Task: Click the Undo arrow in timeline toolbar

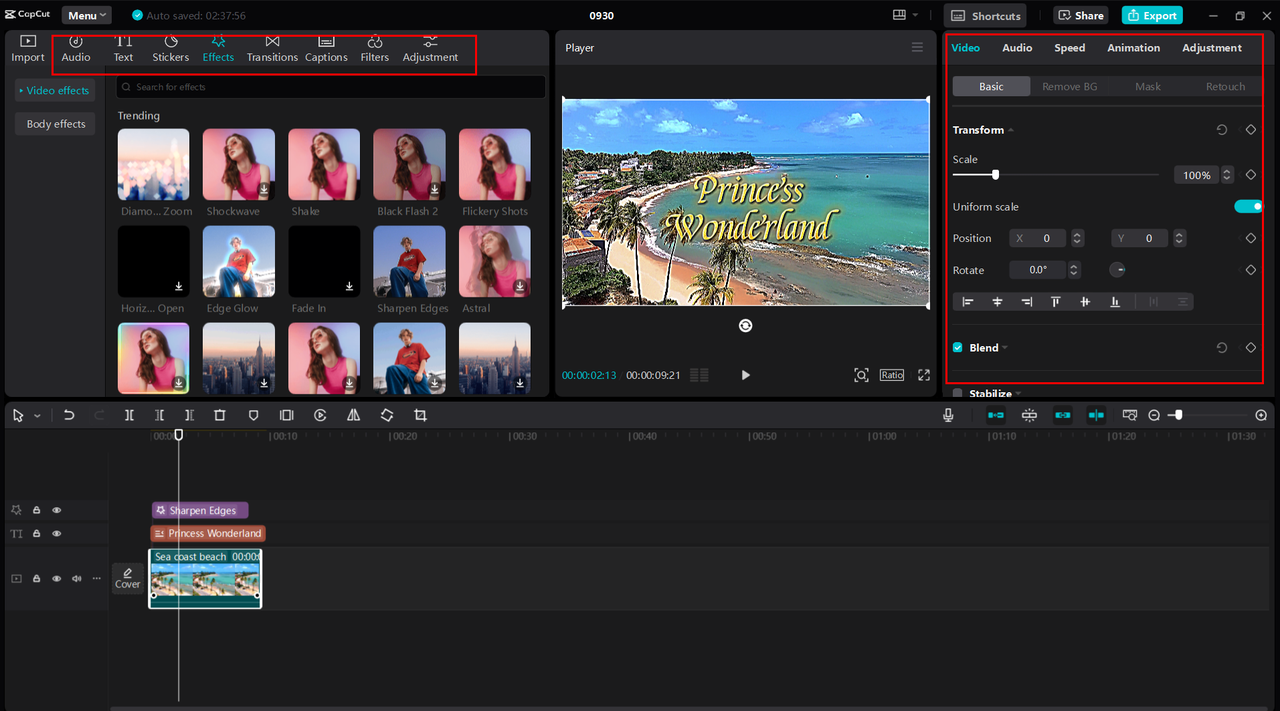Action: (x=69, y=415)
